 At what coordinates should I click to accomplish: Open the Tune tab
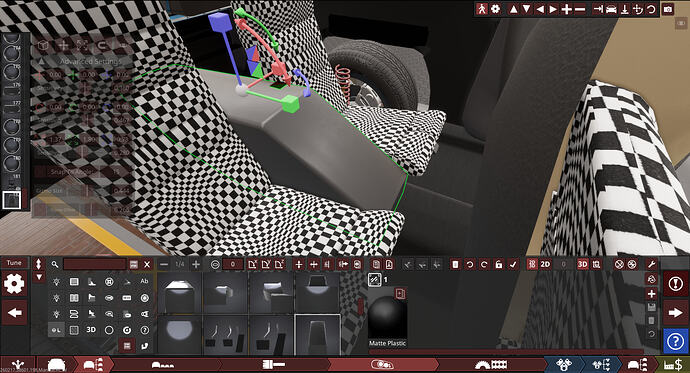tap(14, 263)
